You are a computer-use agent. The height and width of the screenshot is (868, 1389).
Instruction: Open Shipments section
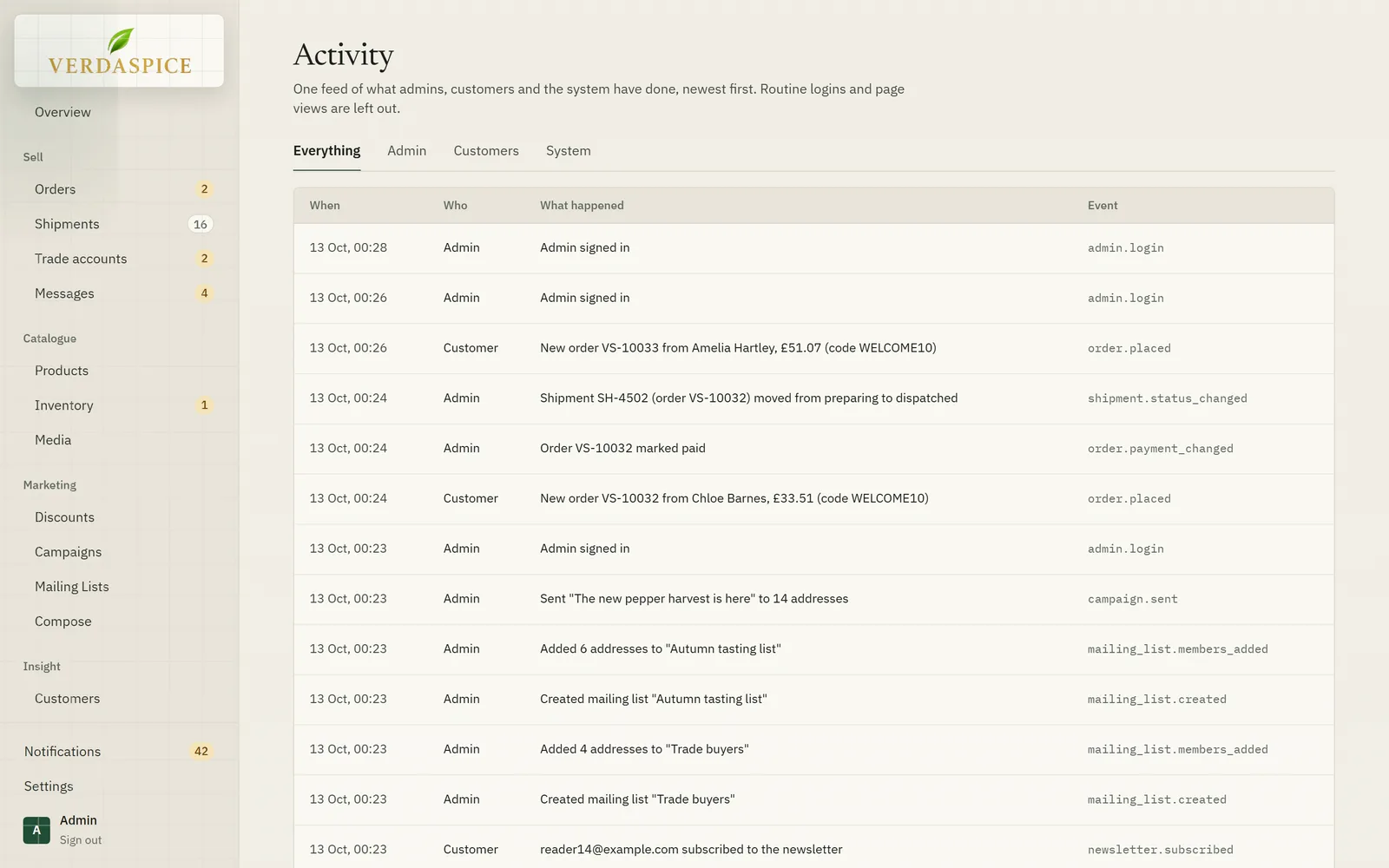(x=67, y=224)
